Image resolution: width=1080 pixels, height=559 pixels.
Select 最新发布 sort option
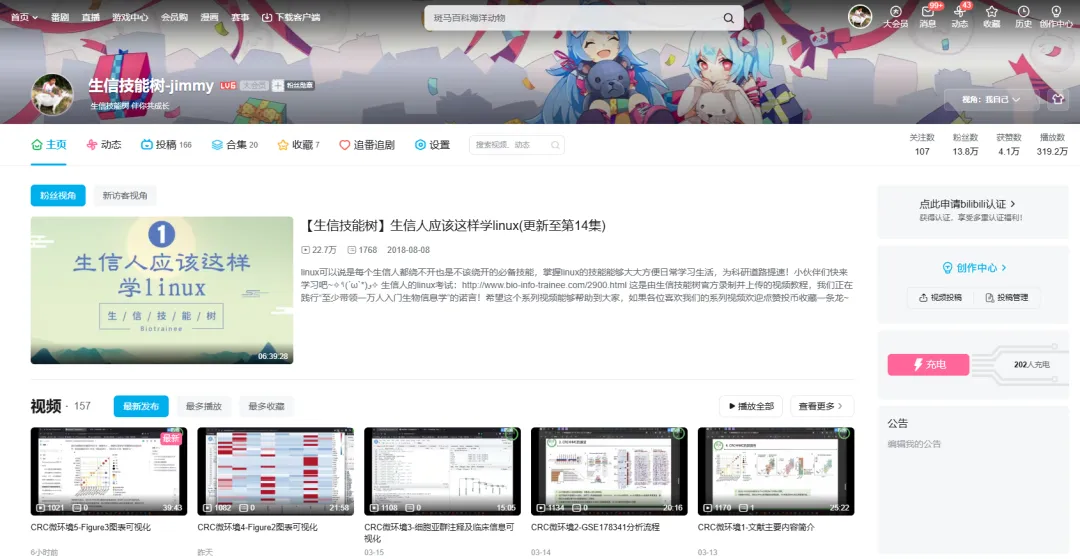click(141, 406)
